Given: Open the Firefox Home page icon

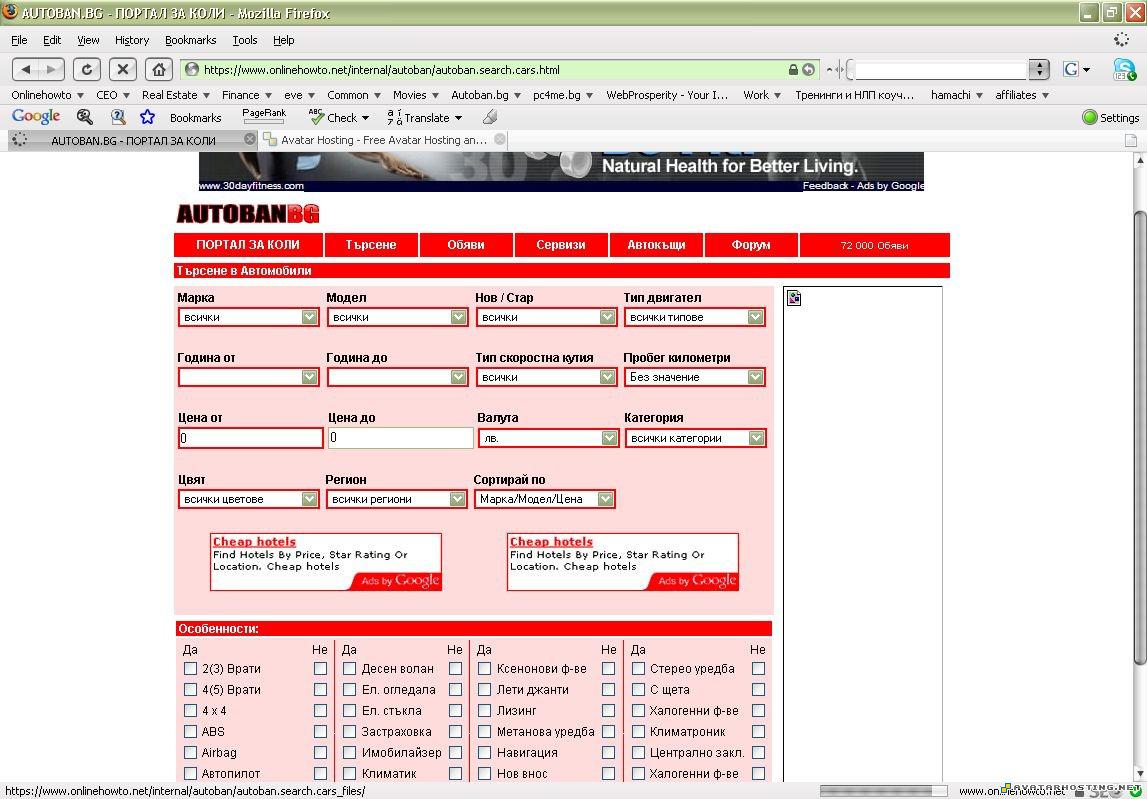Looking at the screenshot, I should [x=159, y=70].
